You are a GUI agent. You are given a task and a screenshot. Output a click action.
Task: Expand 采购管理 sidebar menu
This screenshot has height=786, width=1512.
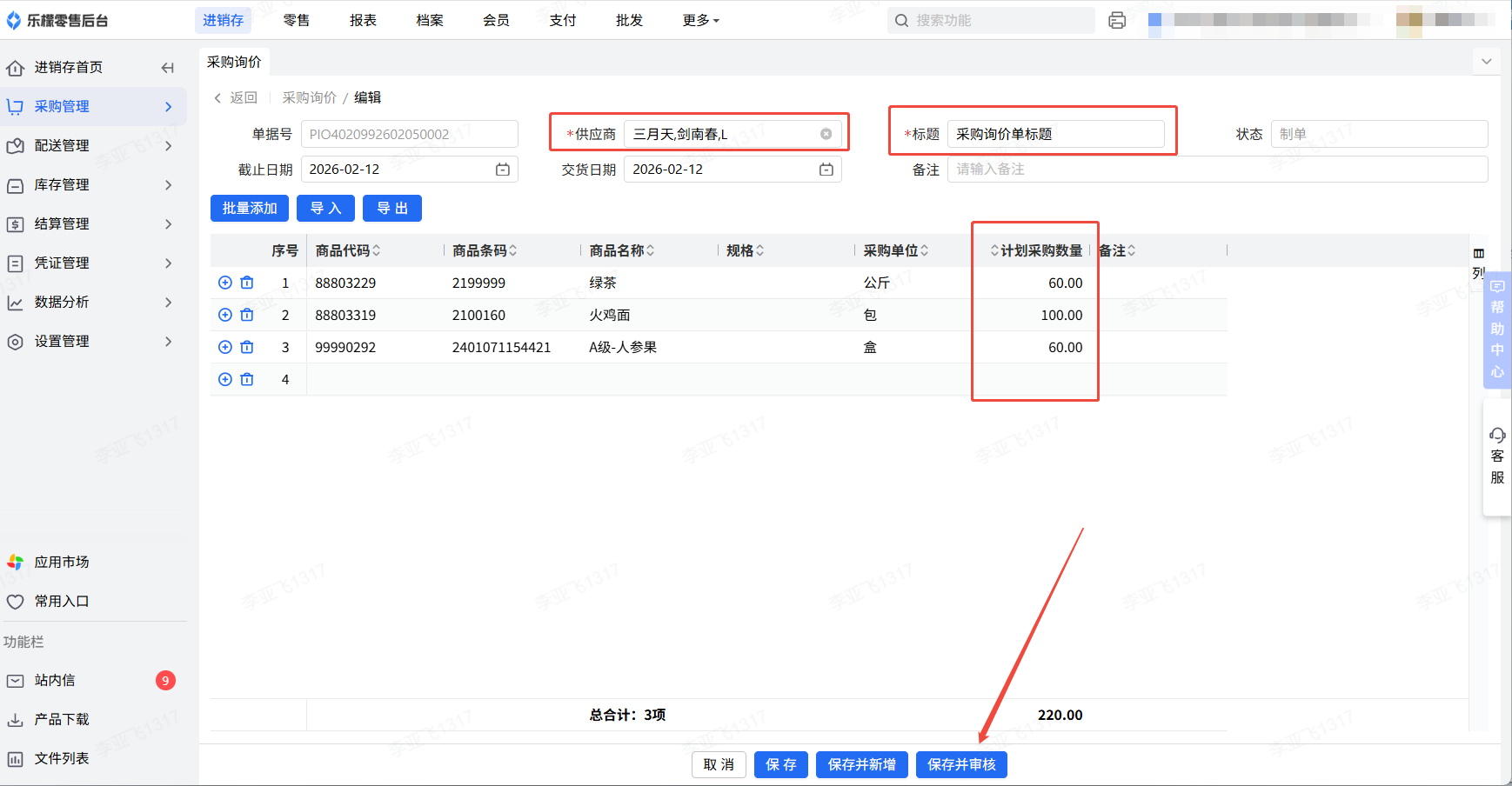coord(93,107)
